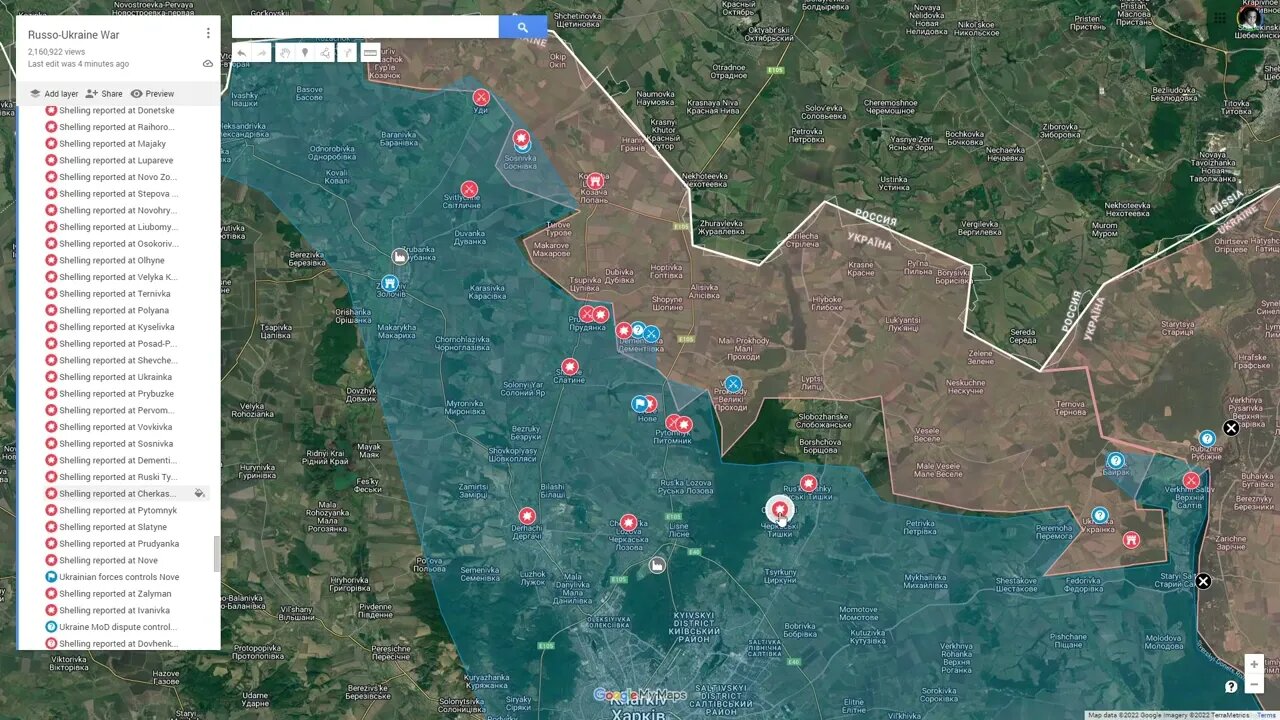The width and height of the screenshot is (1280, 720).
Task: Open the Terms link
Action: tap(1266, 715)
